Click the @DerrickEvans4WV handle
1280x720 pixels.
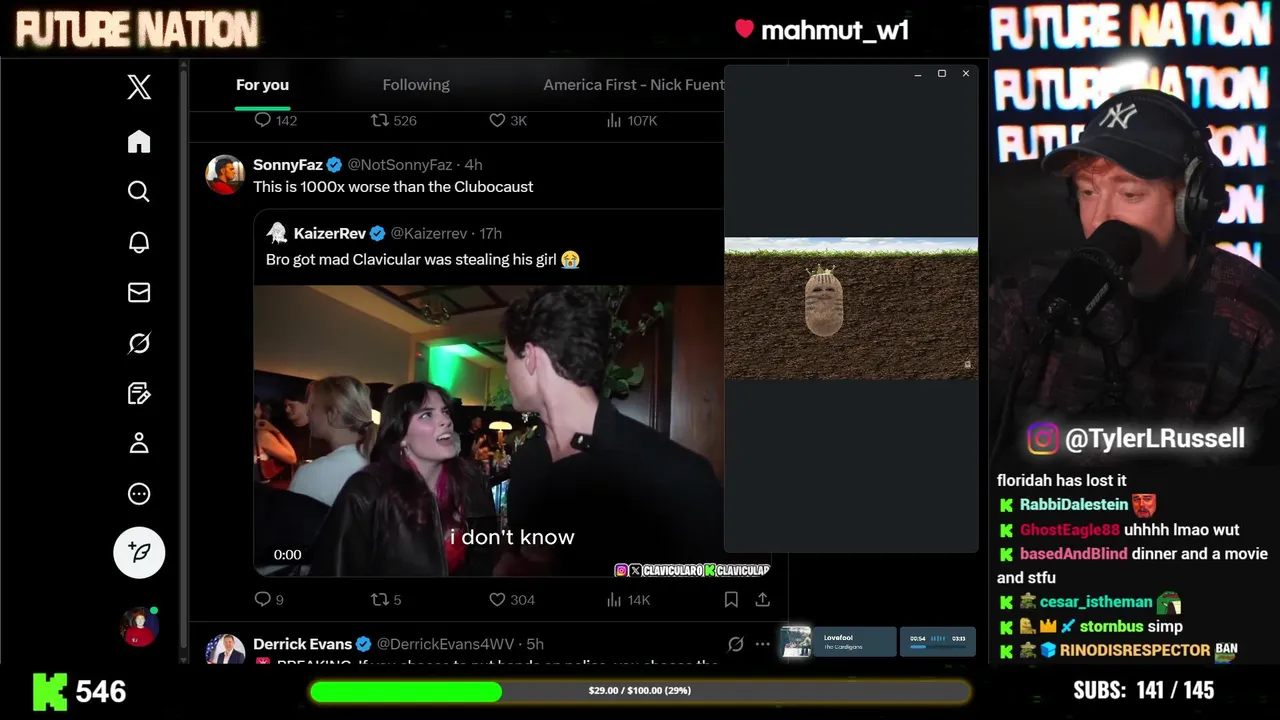coord(448,644)
